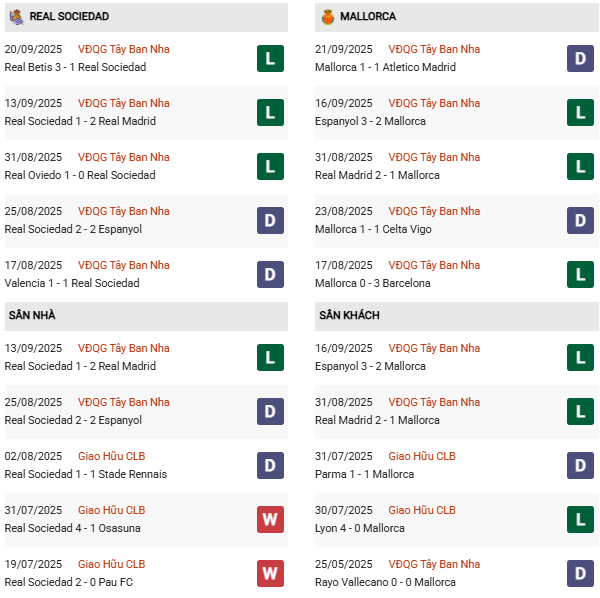The height and width of the screenshot is (598, 600).
Task: Open the Espanyol 3 - 2 Mallorca result dated 16/09/2025 under Mallorca header
Action: coord(370,121)
